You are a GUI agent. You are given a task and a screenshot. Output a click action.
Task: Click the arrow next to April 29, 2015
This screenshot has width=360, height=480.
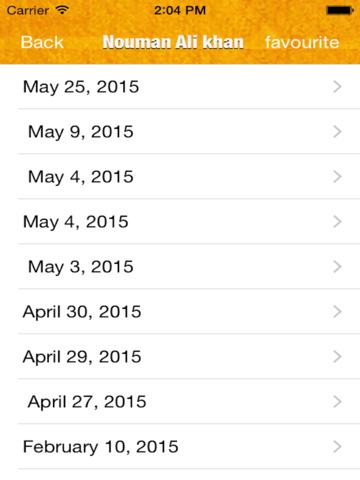tap(337, 357)
